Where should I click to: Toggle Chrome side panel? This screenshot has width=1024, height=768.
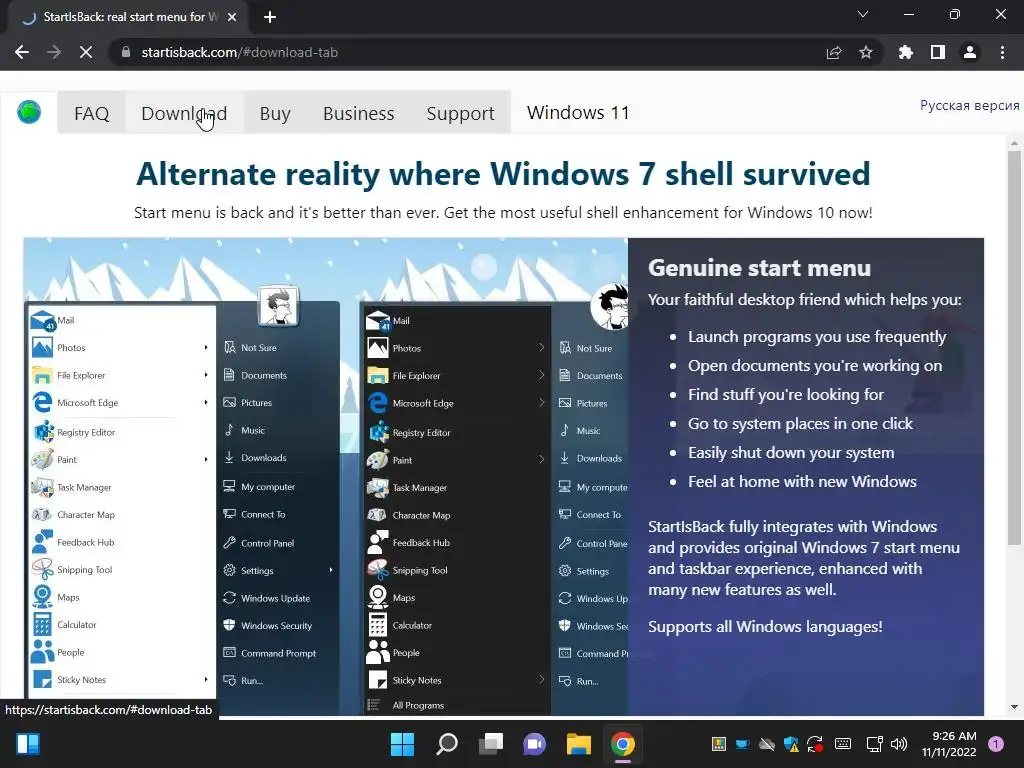[938, 52]
